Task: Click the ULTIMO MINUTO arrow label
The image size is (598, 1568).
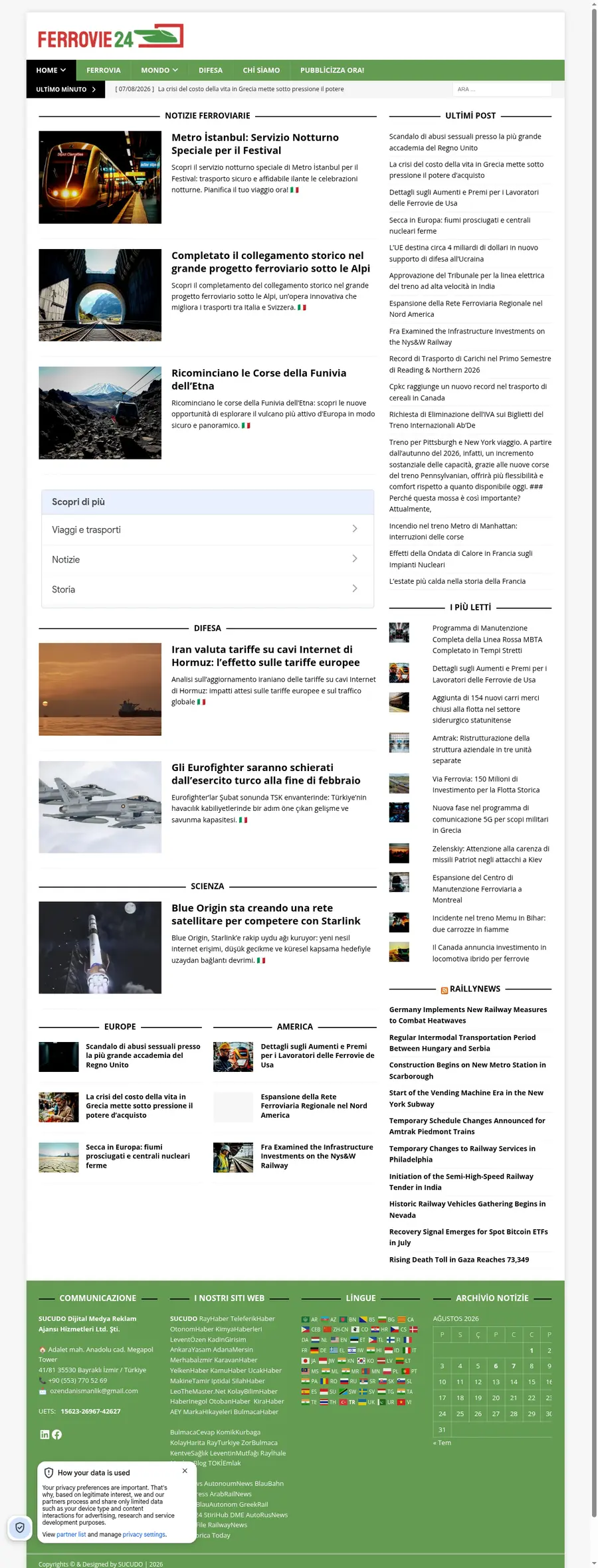Action: coord(66,89)
